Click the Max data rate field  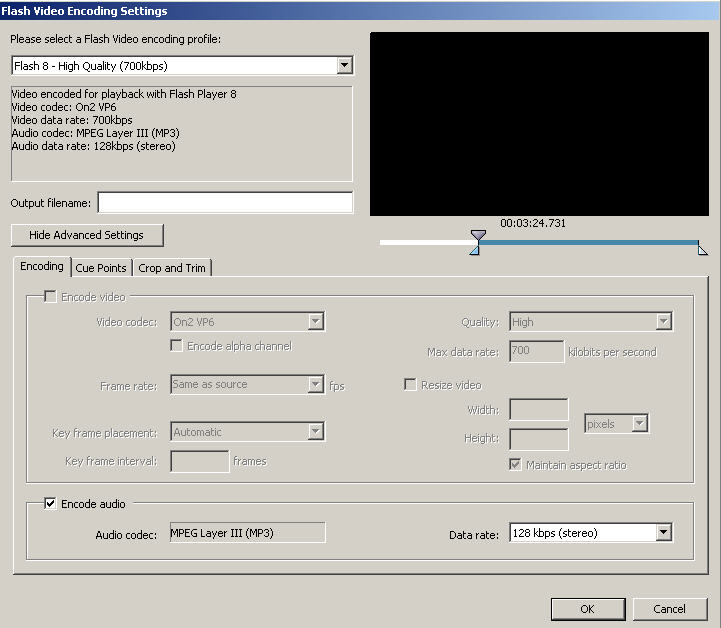[536, 351]
